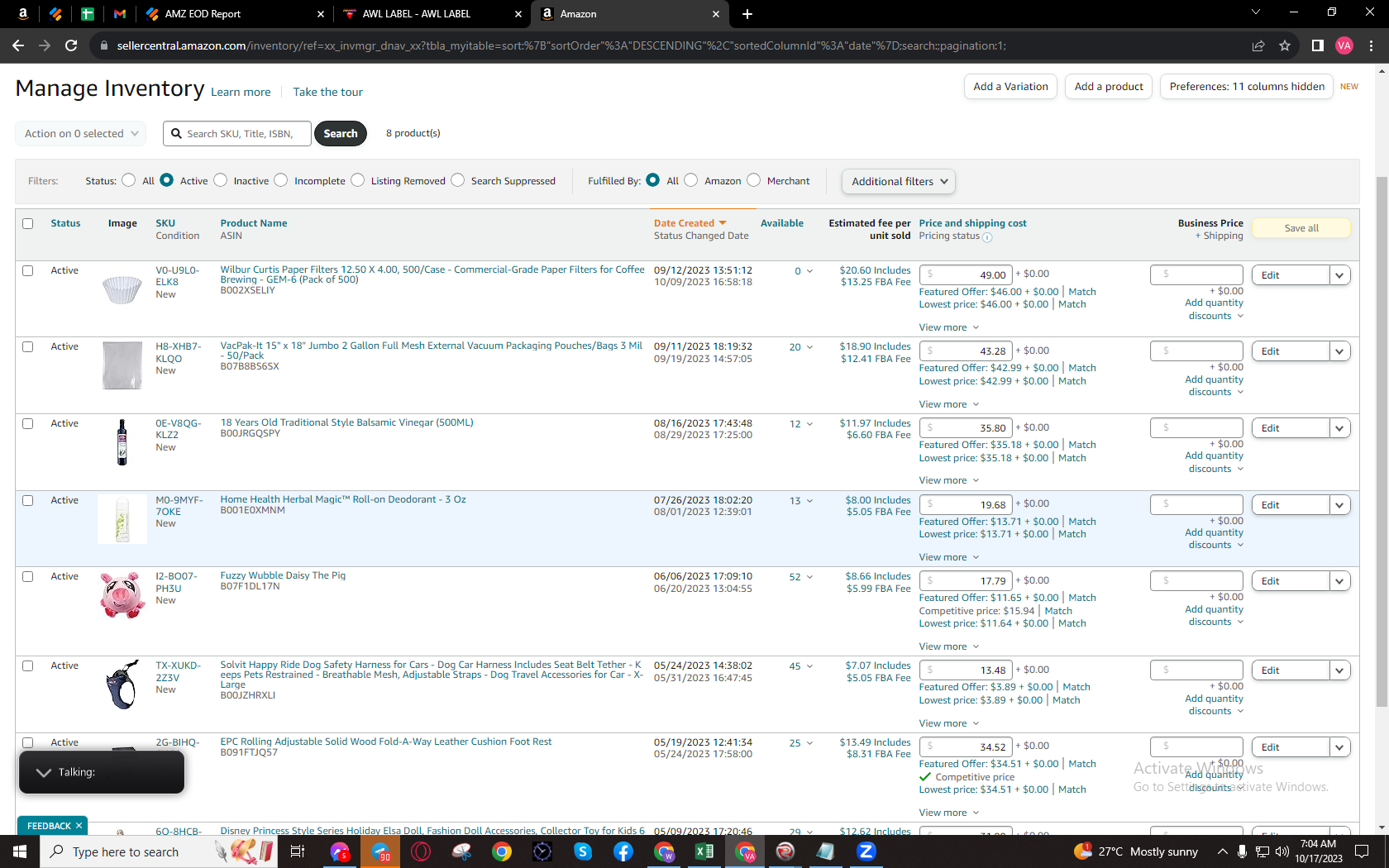The width and height of the screenshot is (1389, 868).
Task: Expand Add quantity discounts for Fuzzy Wubble row
Action: click(1214, 616)
